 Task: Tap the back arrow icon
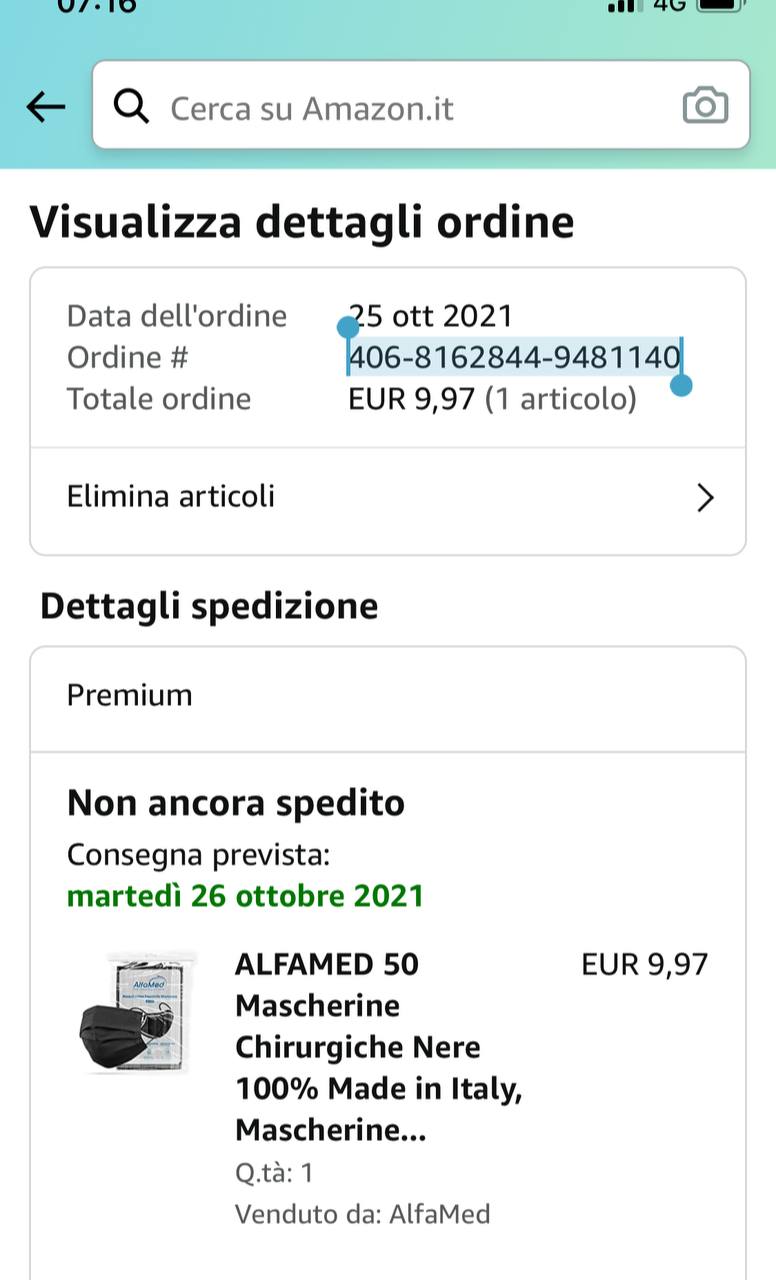46,106
